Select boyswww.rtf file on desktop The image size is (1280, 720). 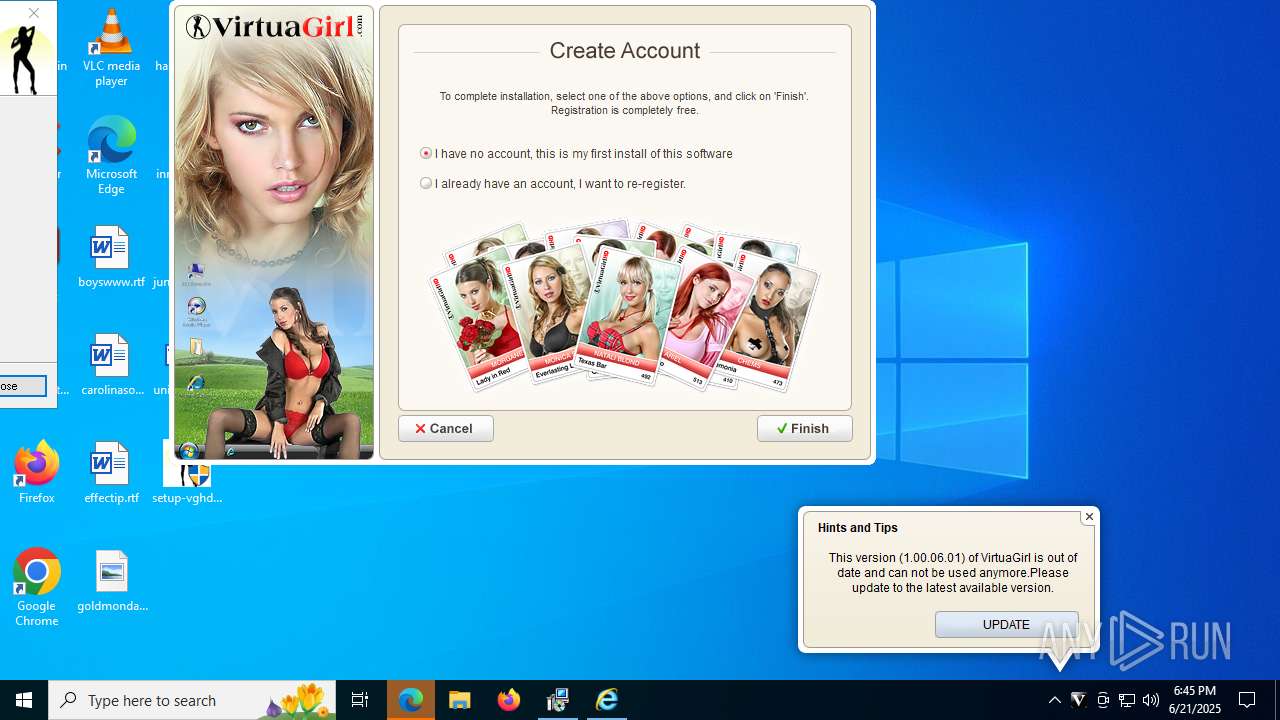111,257
